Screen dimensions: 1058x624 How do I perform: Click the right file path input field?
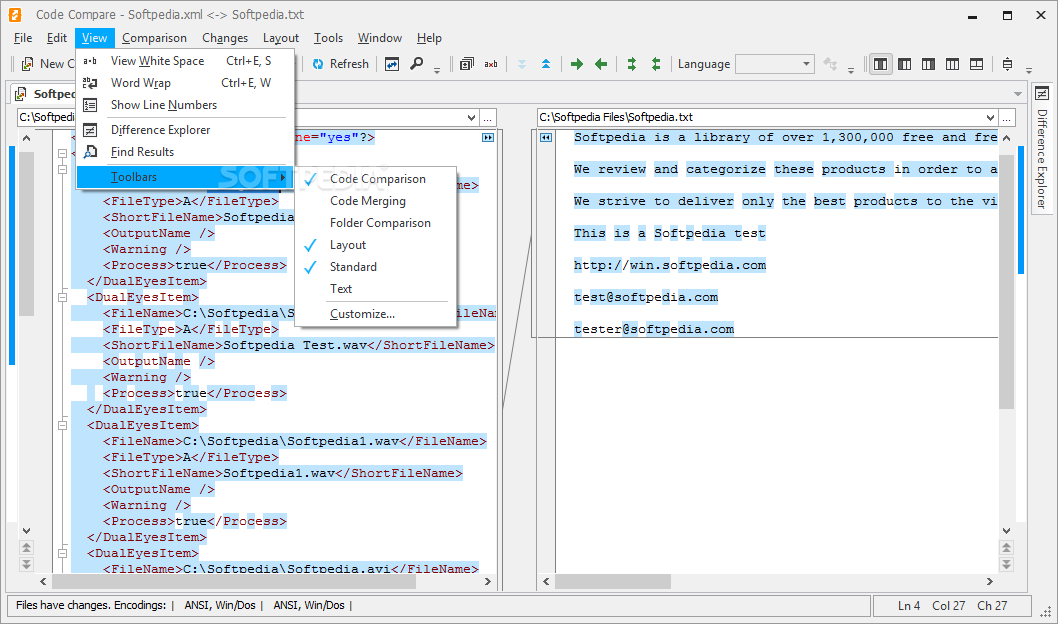[x=760, y=117]
